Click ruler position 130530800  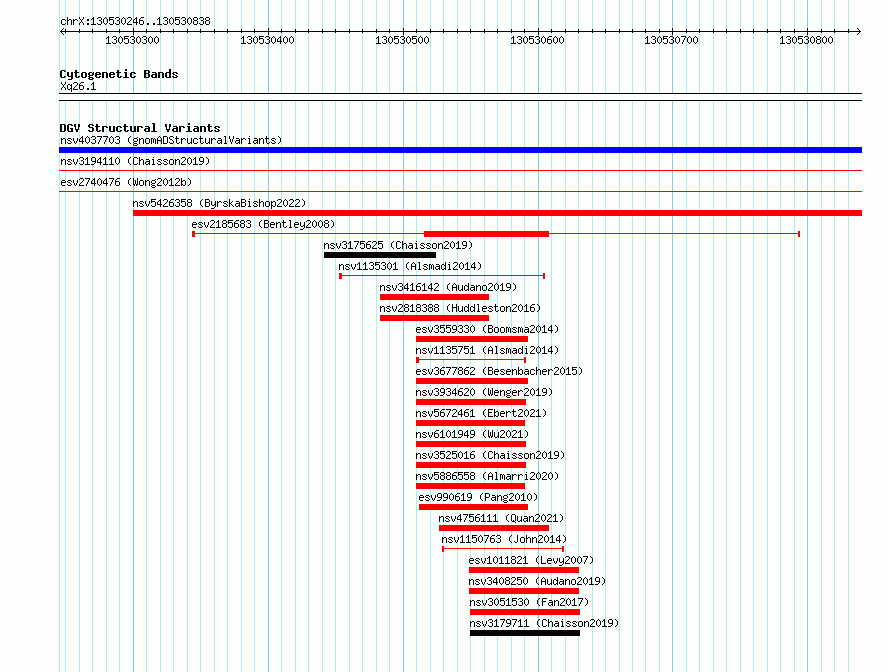tap(807, 40)
